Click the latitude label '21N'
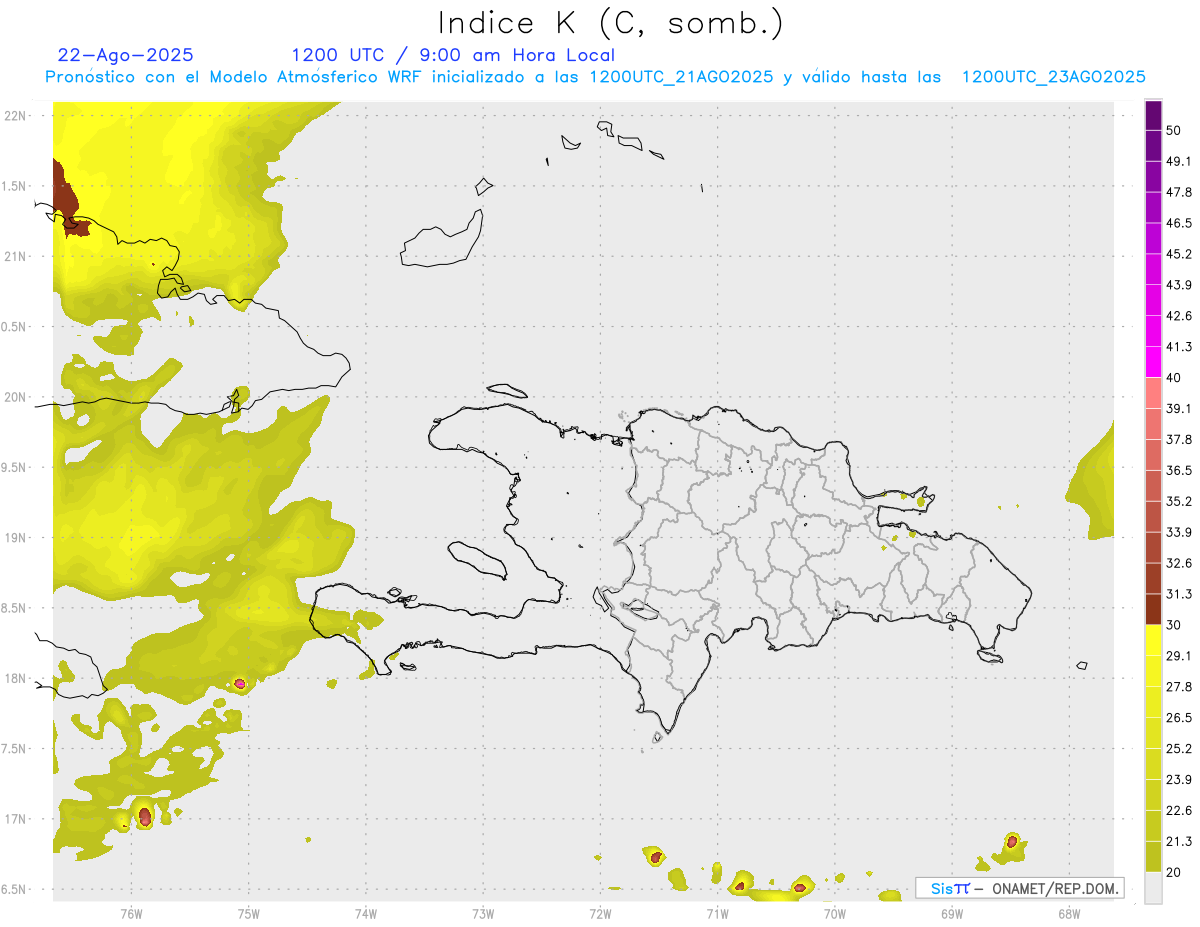The width and height of the screenshot is (1200, 927). point(15,256)
